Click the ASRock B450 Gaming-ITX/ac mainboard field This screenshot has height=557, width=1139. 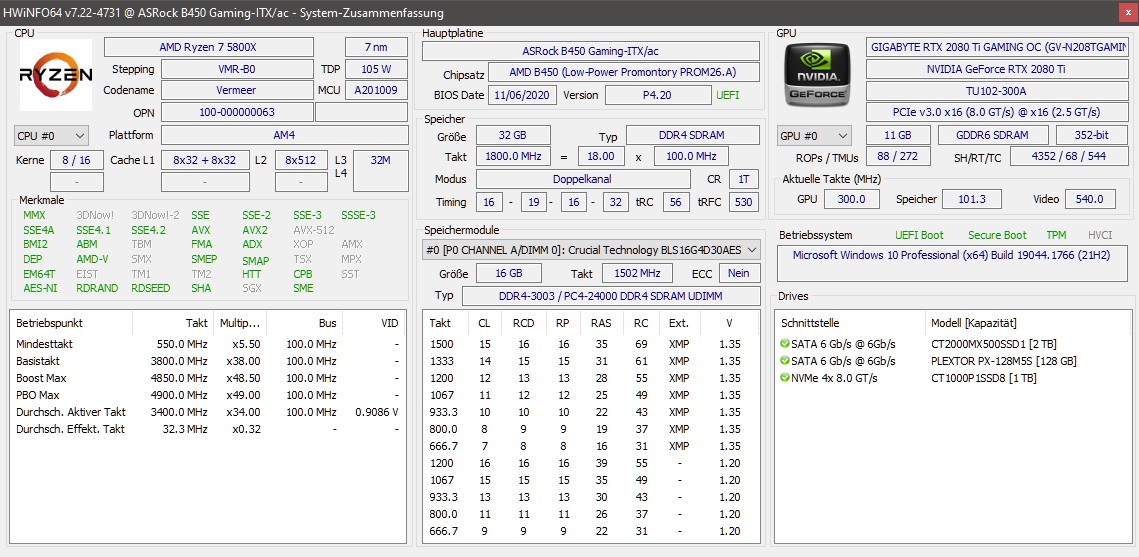(x=591, y=51)
